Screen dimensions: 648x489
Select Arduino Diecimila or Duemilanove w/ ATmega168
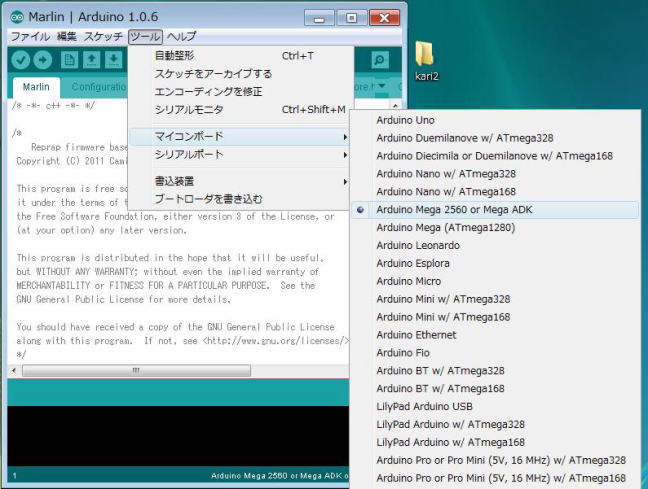(x=495, y=156)
